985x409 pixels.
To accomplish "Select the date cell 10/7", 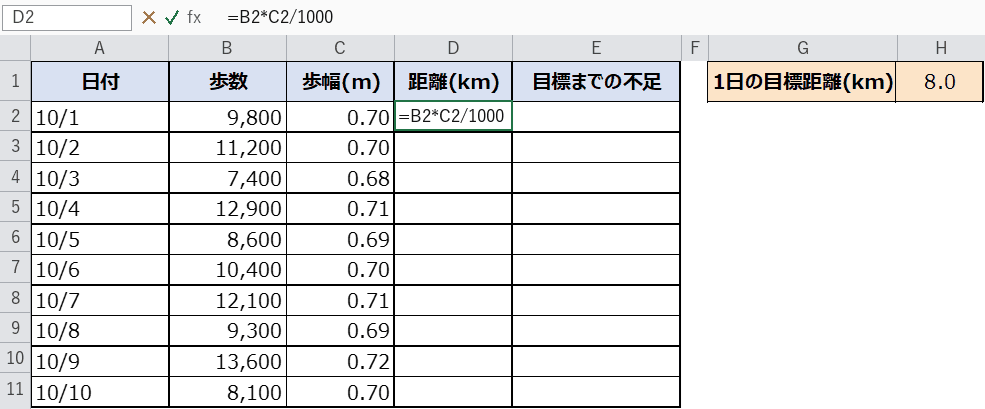I will [100, 300].
